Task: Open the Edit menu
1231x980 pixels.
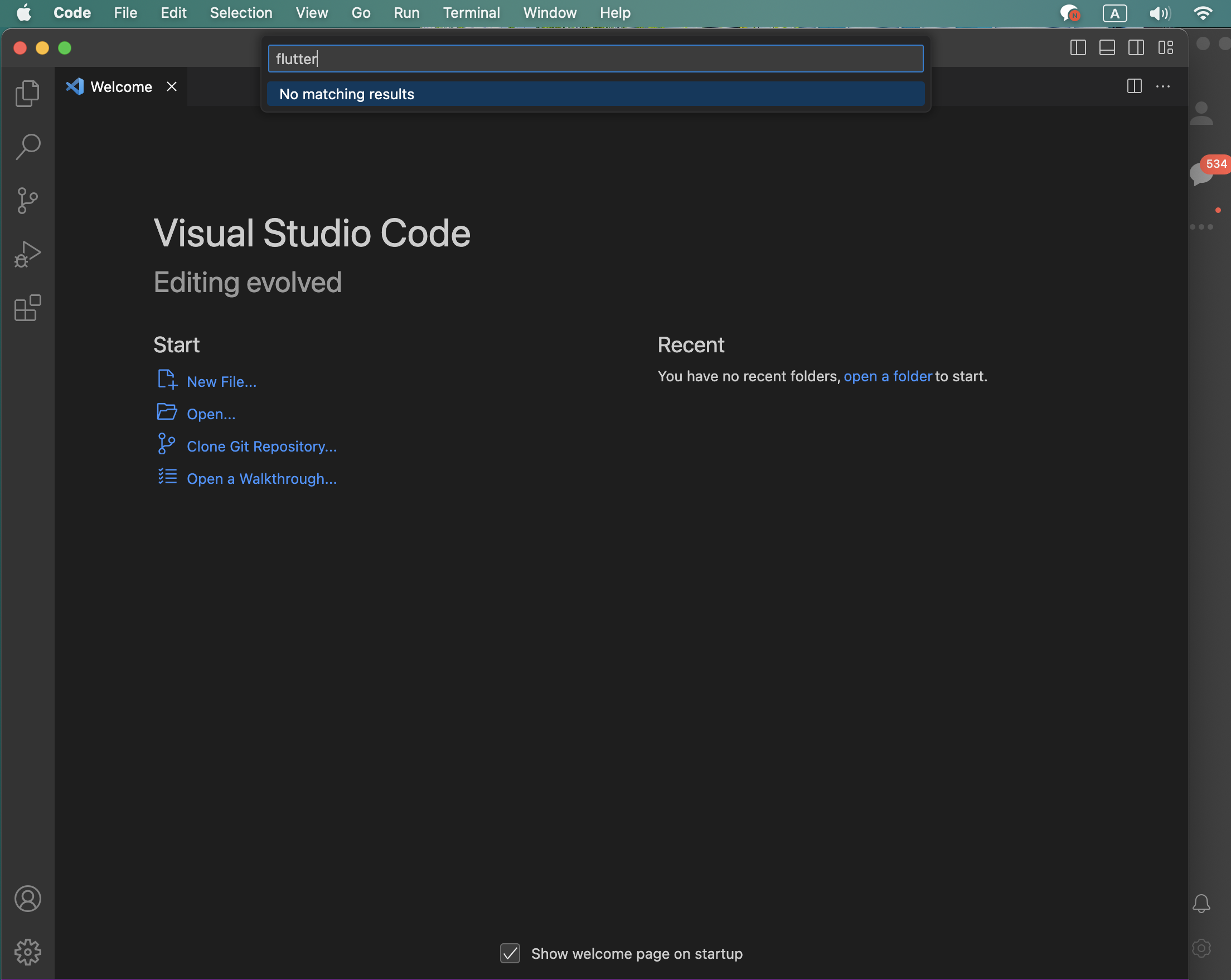Action: pyautogui.click(x=173, y=13)
